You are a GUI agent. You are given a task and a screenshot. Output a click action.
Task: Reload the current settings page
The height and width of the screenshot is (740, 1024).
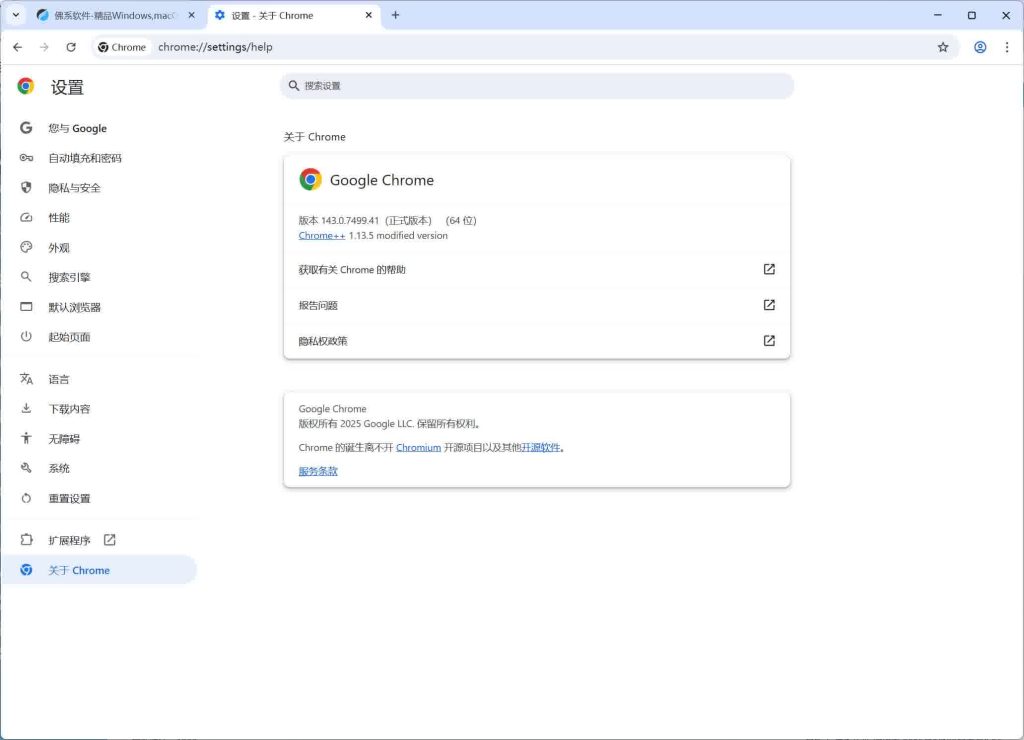(70, 47)
